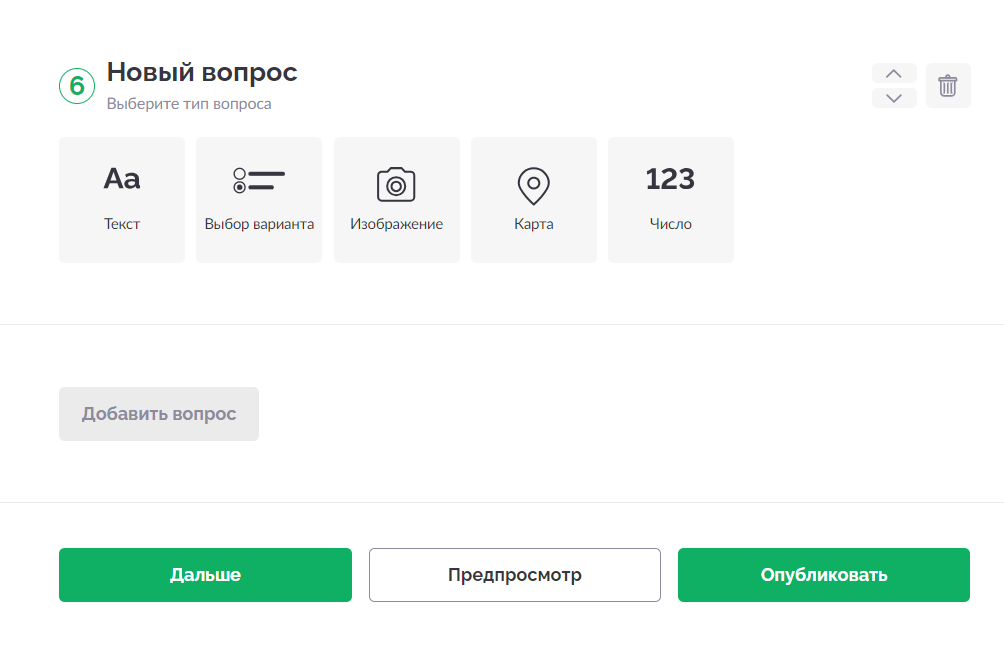The width and height of the screenshot is (1004, 646).
Task: Choose the Карта label
Action: (533, 224)
